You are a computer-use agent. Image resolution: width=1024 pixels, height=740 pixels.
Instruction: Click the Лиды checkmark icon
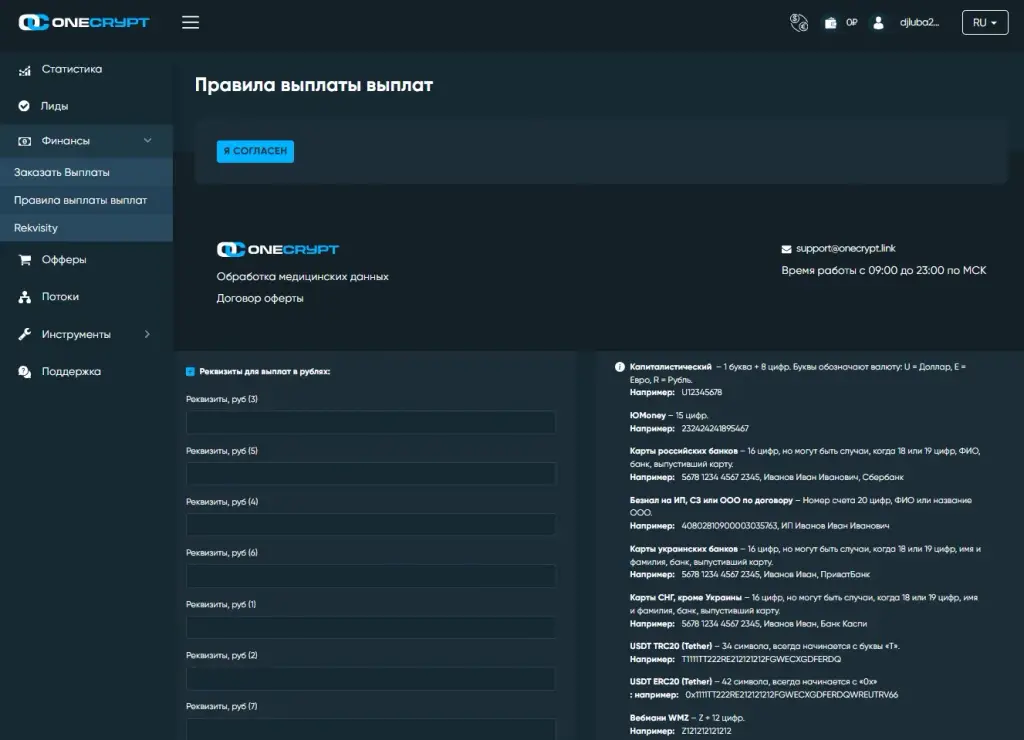click(x=24, y=106)
